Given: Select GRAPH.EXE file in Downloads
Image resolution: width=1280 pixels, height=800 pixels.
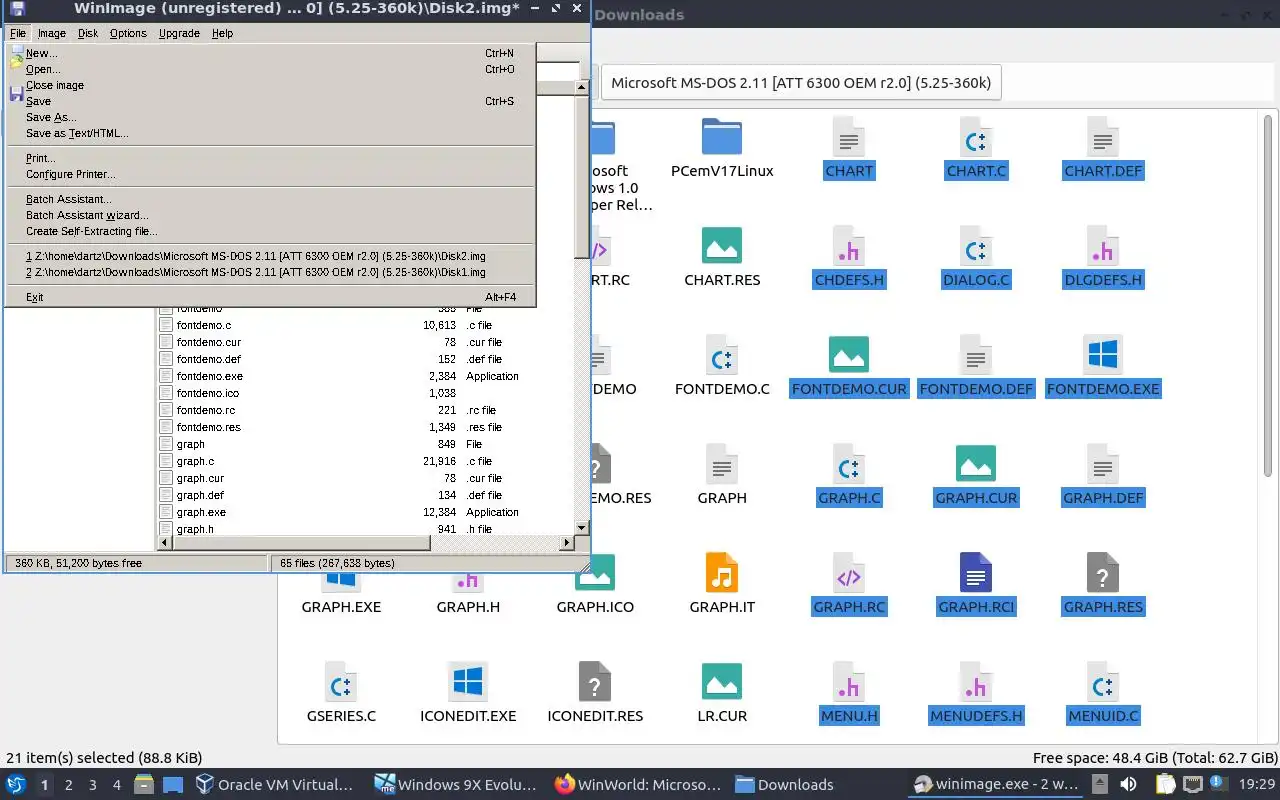Looking at the screenshot, I should click(341, 595).
